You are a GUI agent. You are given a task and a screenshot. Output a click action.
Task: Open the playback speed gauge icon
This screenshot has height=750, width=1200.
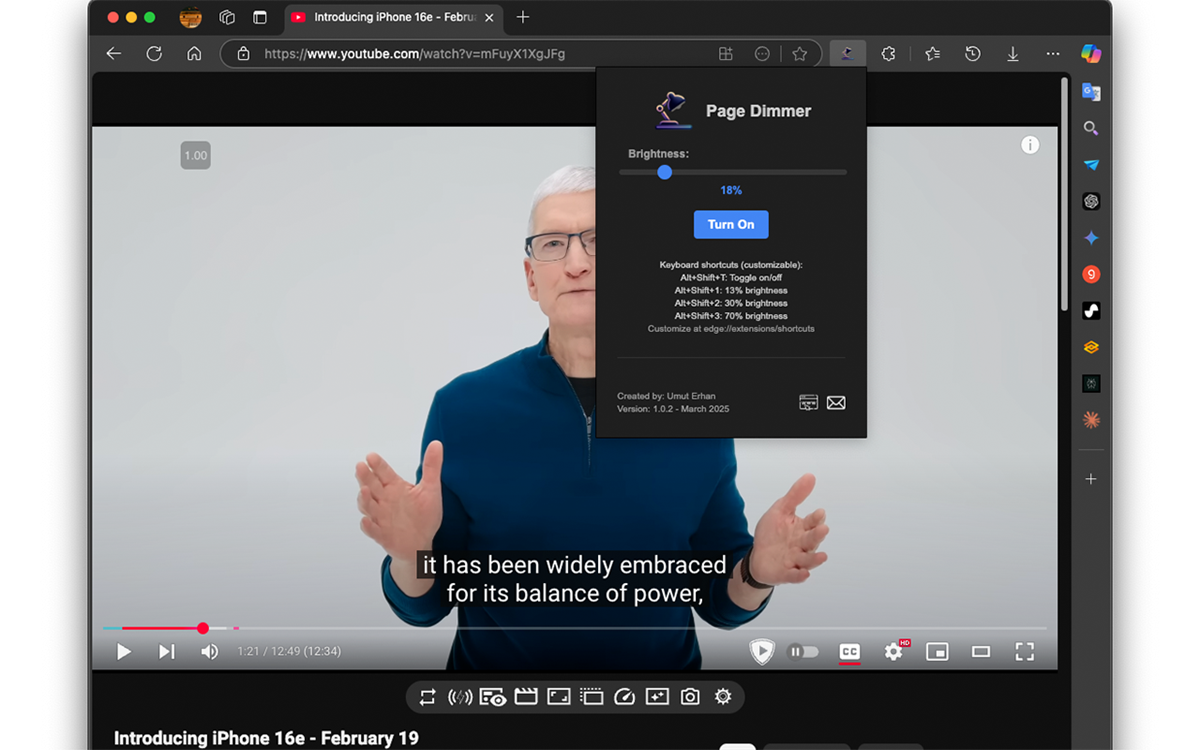click(624, 697)
